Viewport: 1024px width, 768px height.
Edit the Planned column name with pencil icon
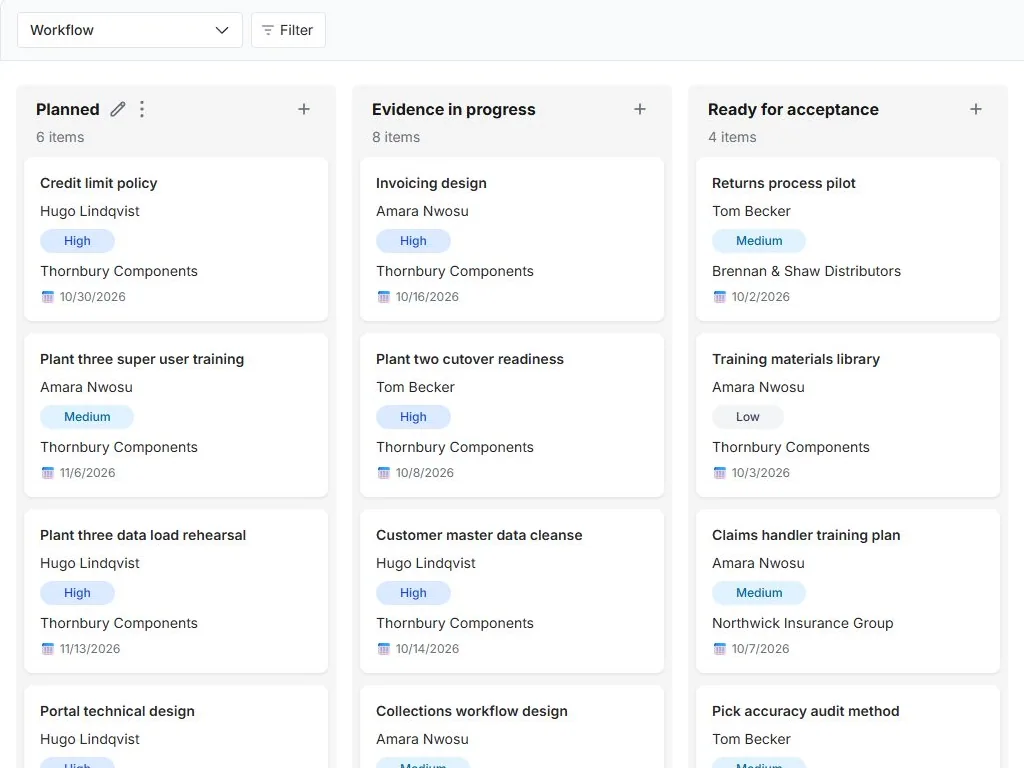tap(118, 109)
